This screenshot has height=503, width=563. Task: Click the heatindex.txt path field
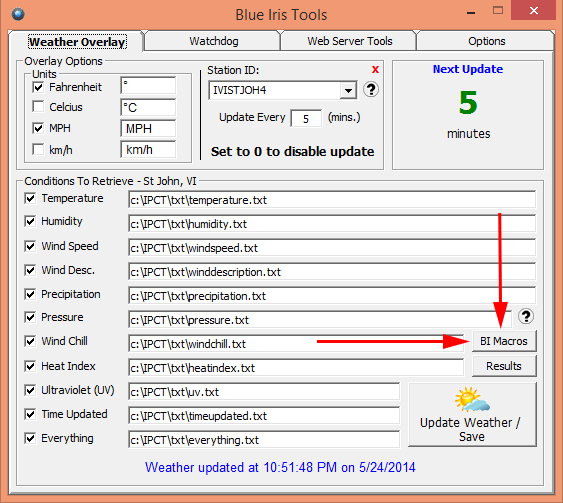point(296,368)
